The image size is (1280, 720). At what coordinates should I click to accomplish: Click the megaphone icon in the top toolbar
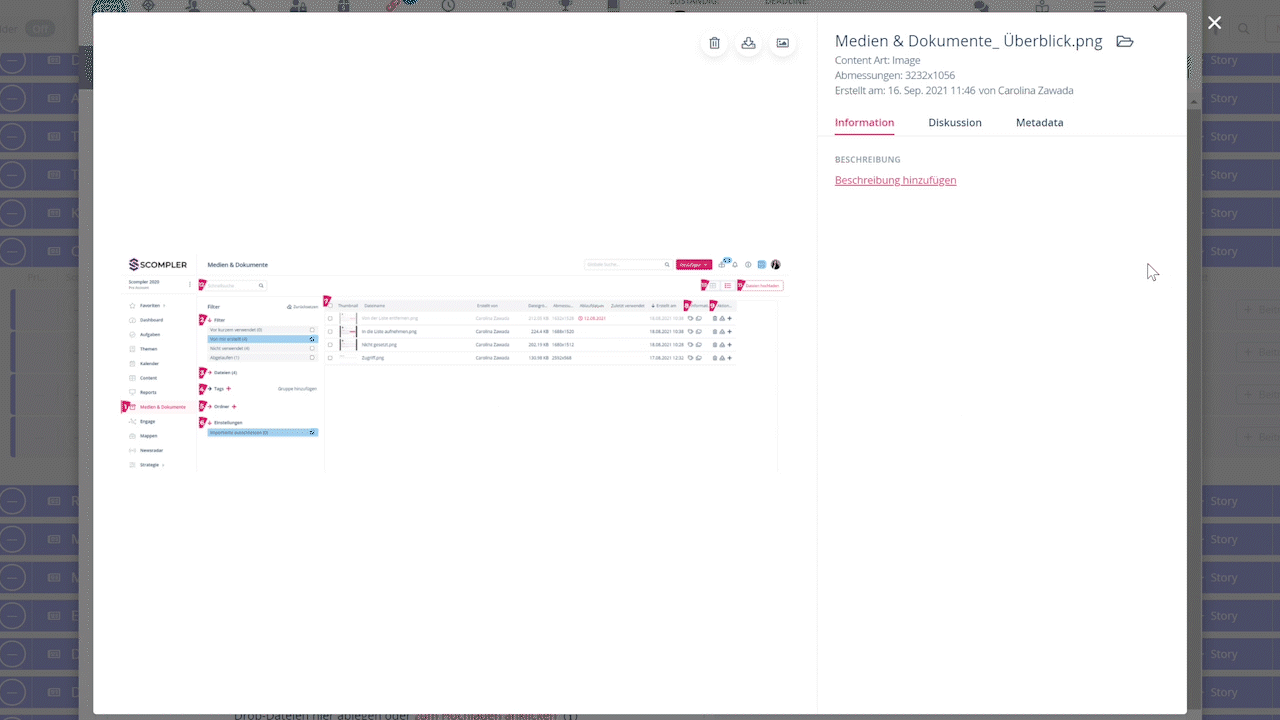509,6
